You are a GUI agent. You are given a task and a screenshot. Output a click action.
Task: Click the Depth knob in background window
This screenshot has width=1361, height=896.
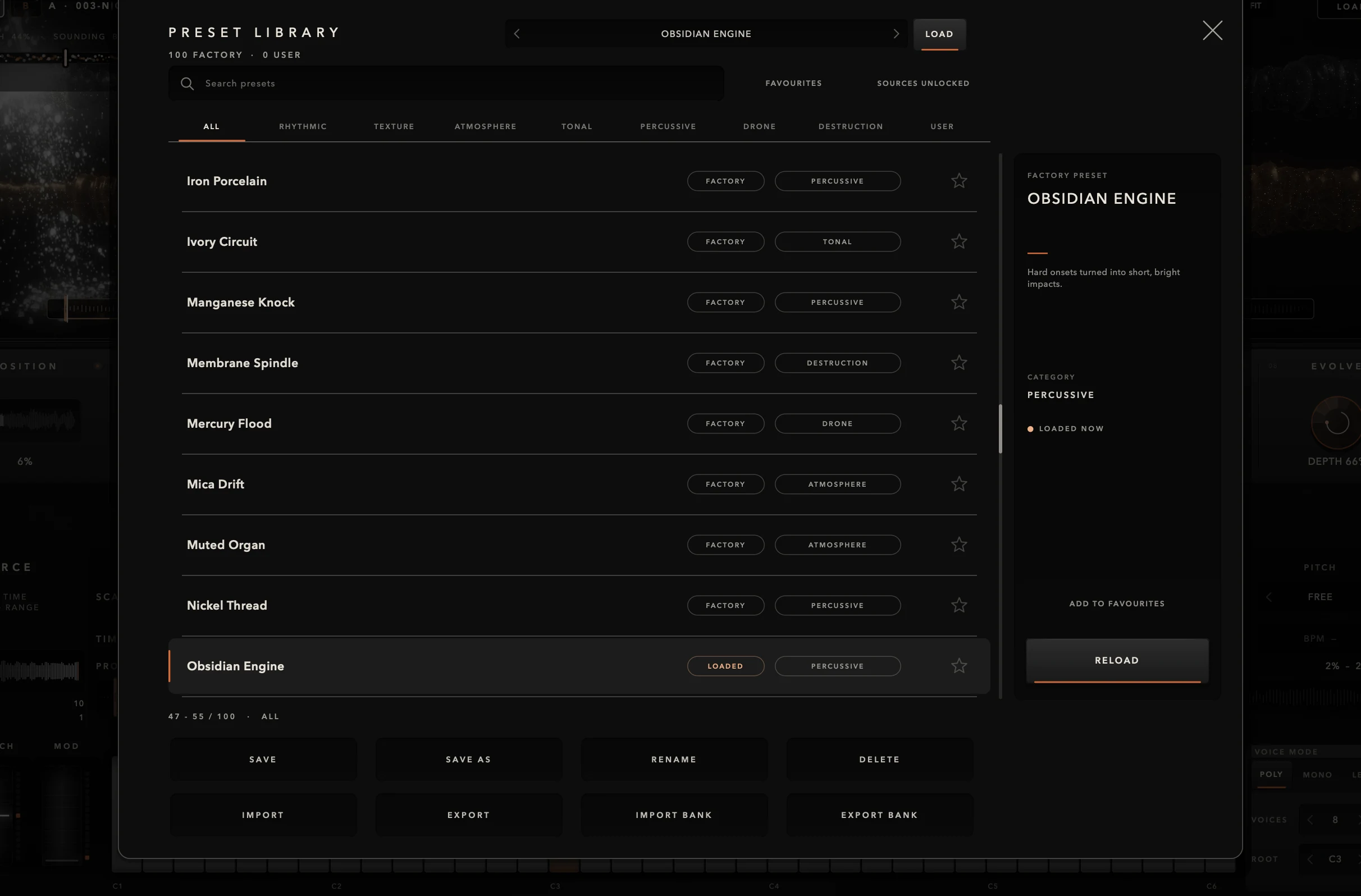click(1337, 423)
